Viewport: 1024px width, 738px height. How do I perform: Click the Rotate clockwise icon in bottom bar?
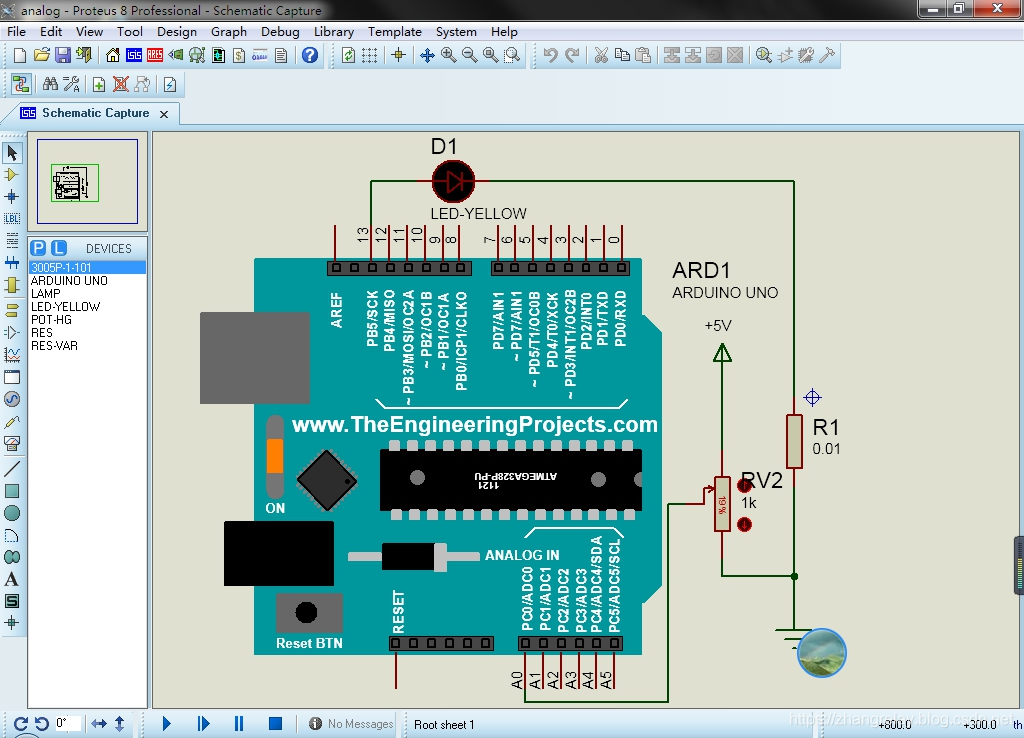click(x=20, y=724)
